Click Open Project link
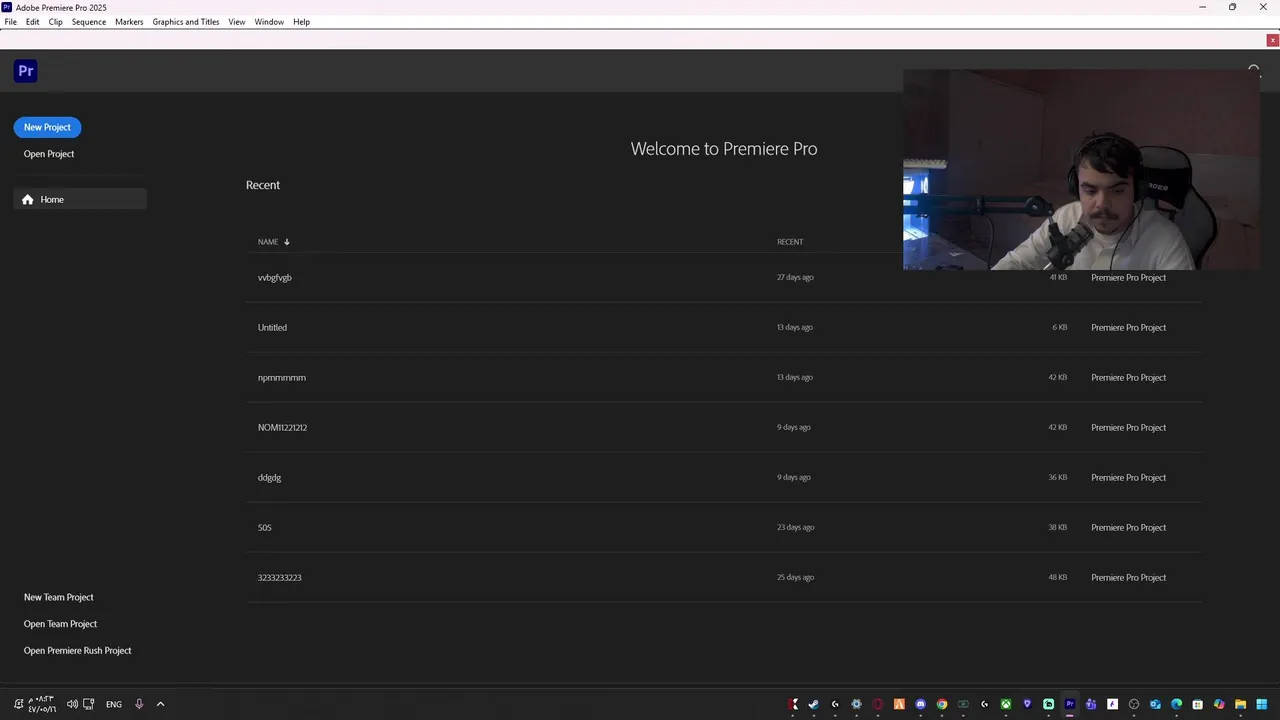Screen dimensions: 1280x720 [49, 154]
